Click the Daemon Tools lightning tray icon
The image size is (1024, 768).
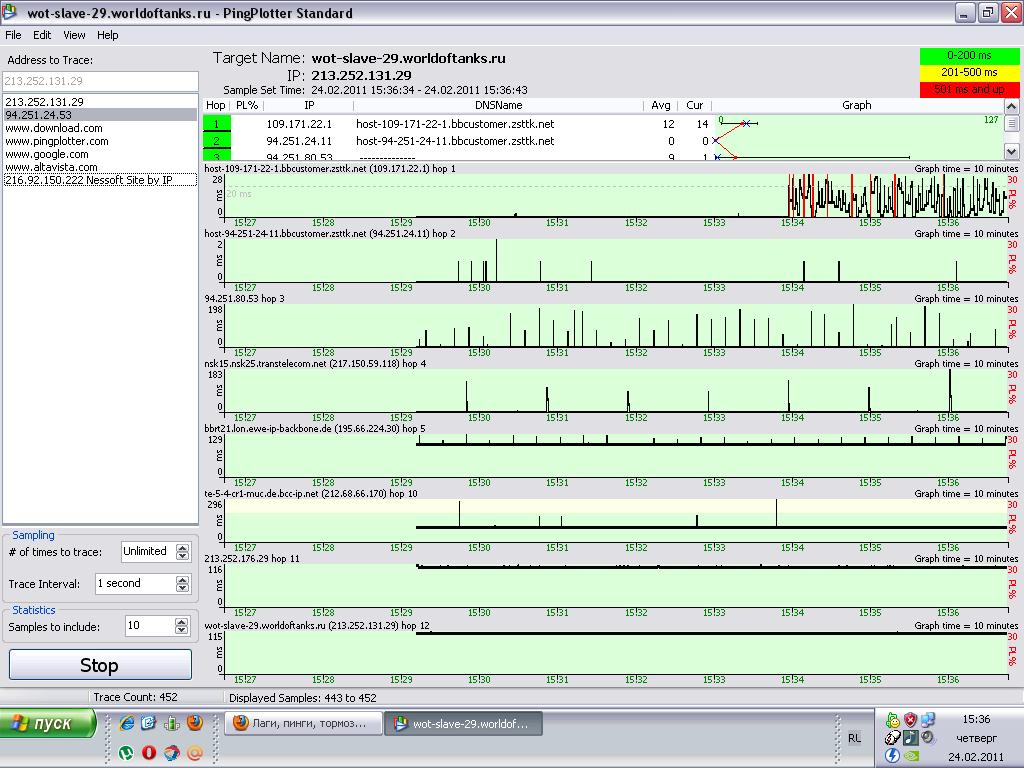click(892, 755)
